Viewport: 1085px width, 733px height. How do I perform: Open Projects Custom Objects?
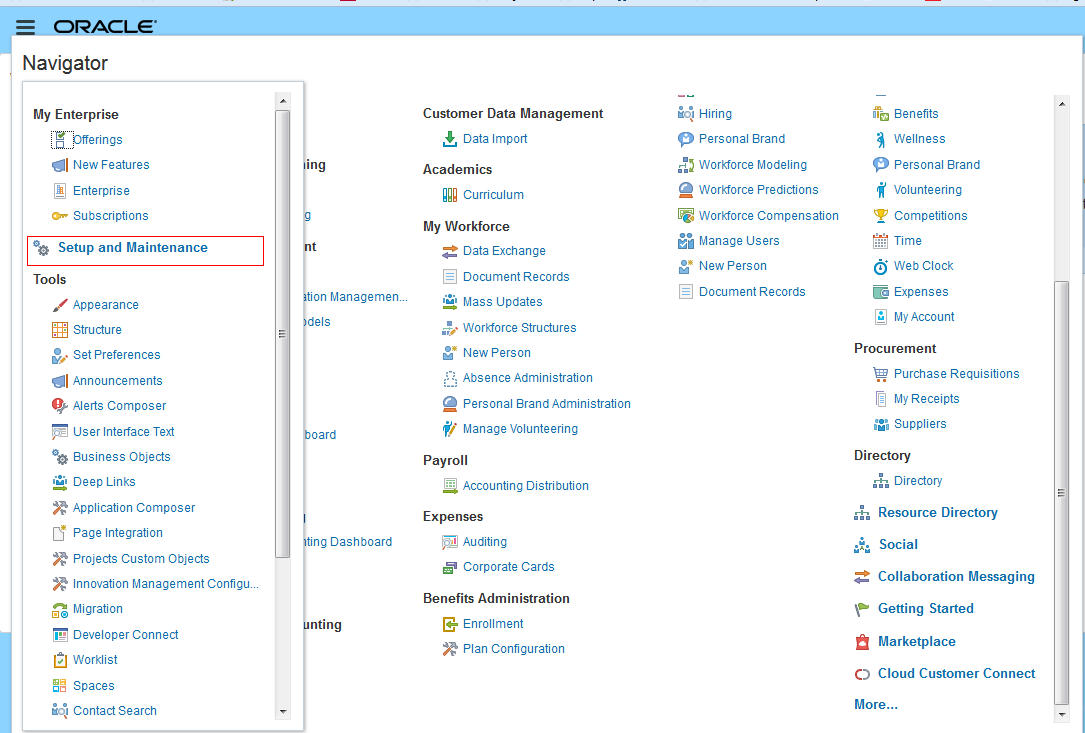(x=140, y=559)
